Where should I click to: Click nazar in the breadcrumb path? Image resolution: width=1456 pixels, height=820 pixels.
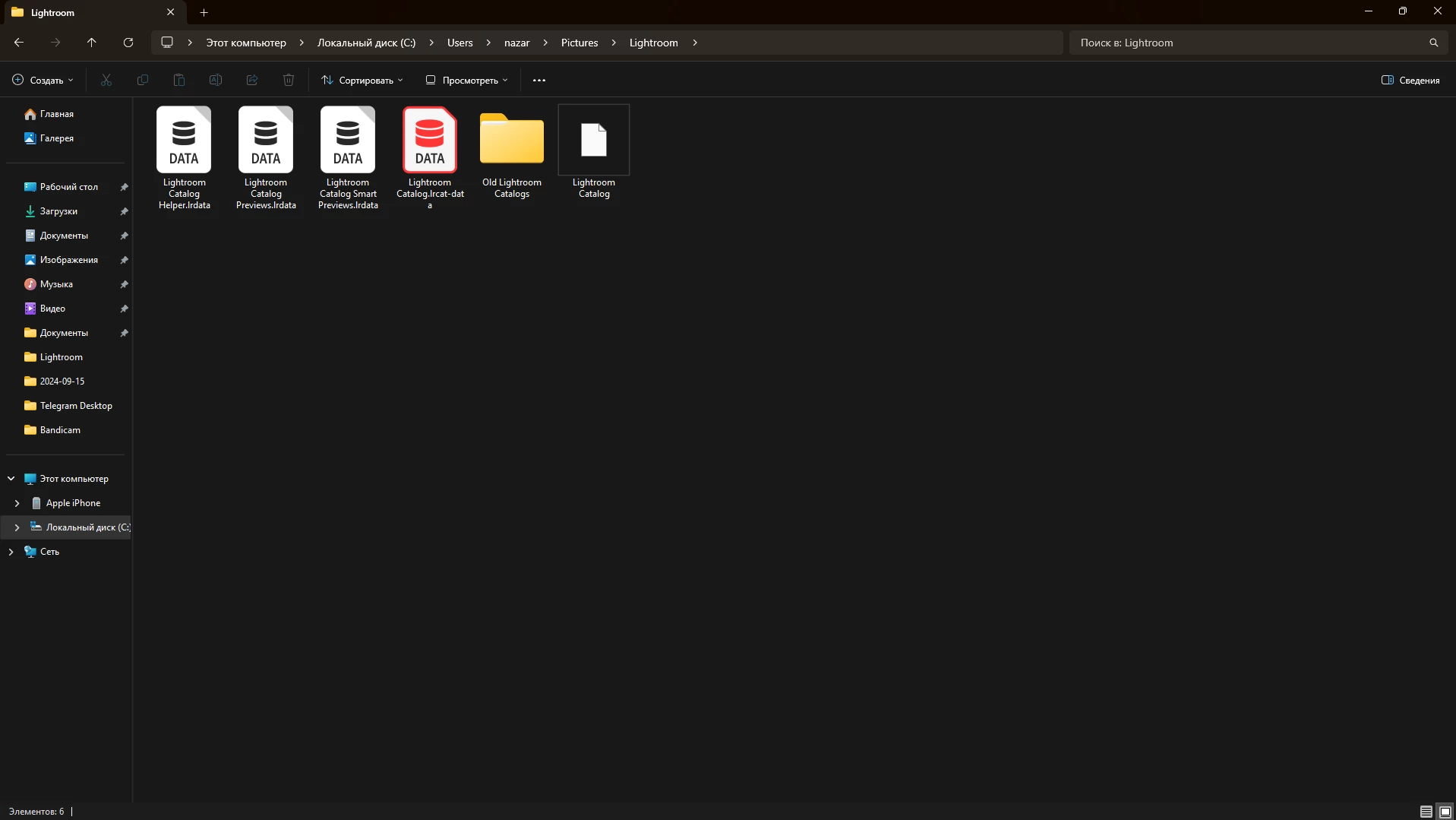[x=516, y=43]
